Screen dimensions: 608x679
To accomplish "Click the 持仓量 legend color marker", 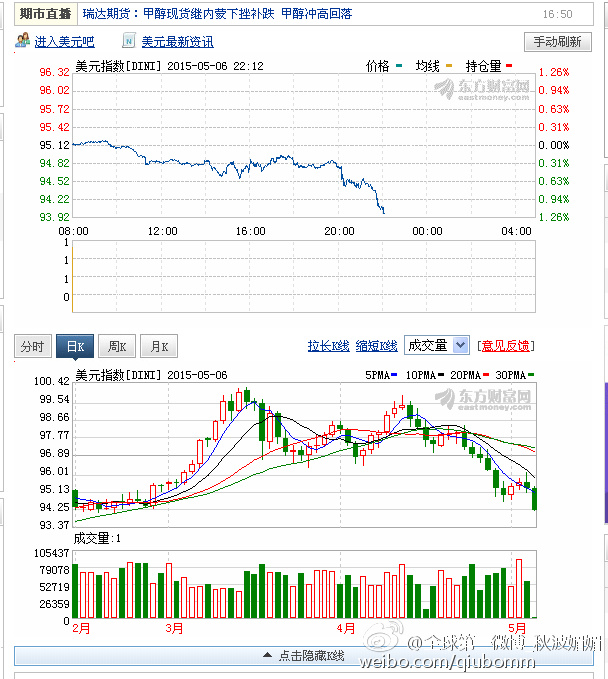I will [x=509, y=66].
